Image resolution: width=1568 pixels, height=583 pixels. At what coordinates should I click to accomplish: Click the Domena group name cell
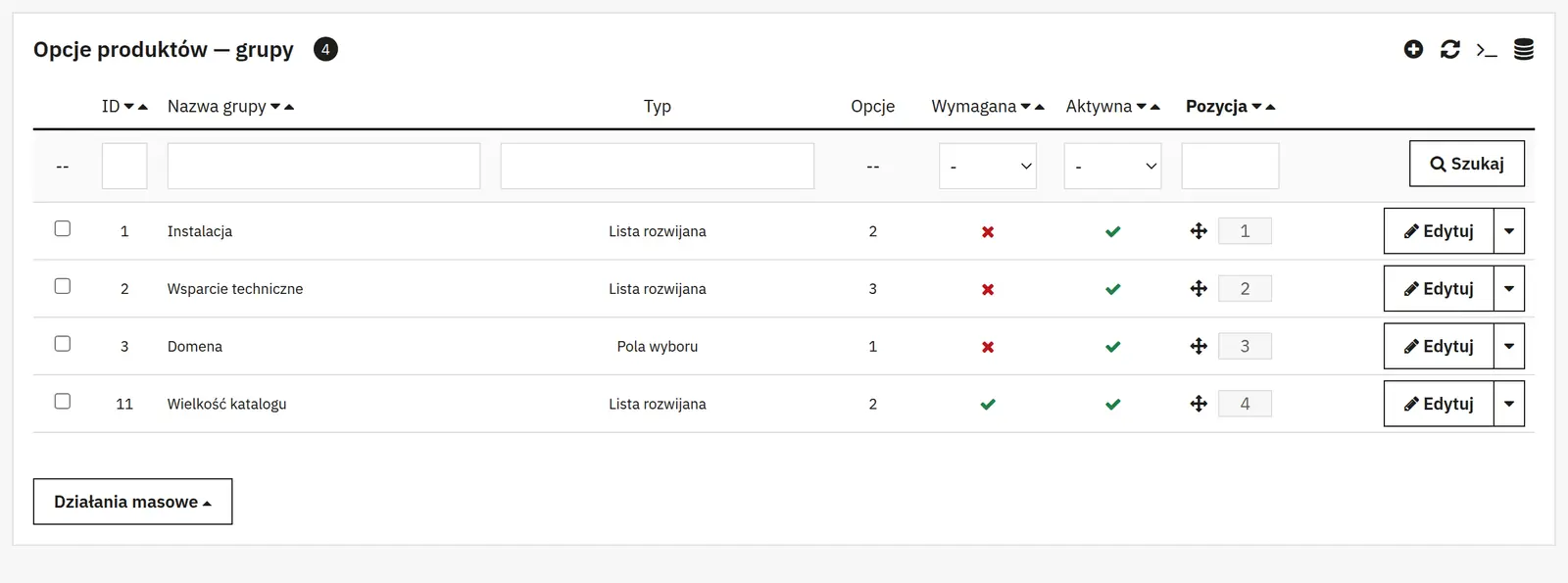[x=195, y=346]
